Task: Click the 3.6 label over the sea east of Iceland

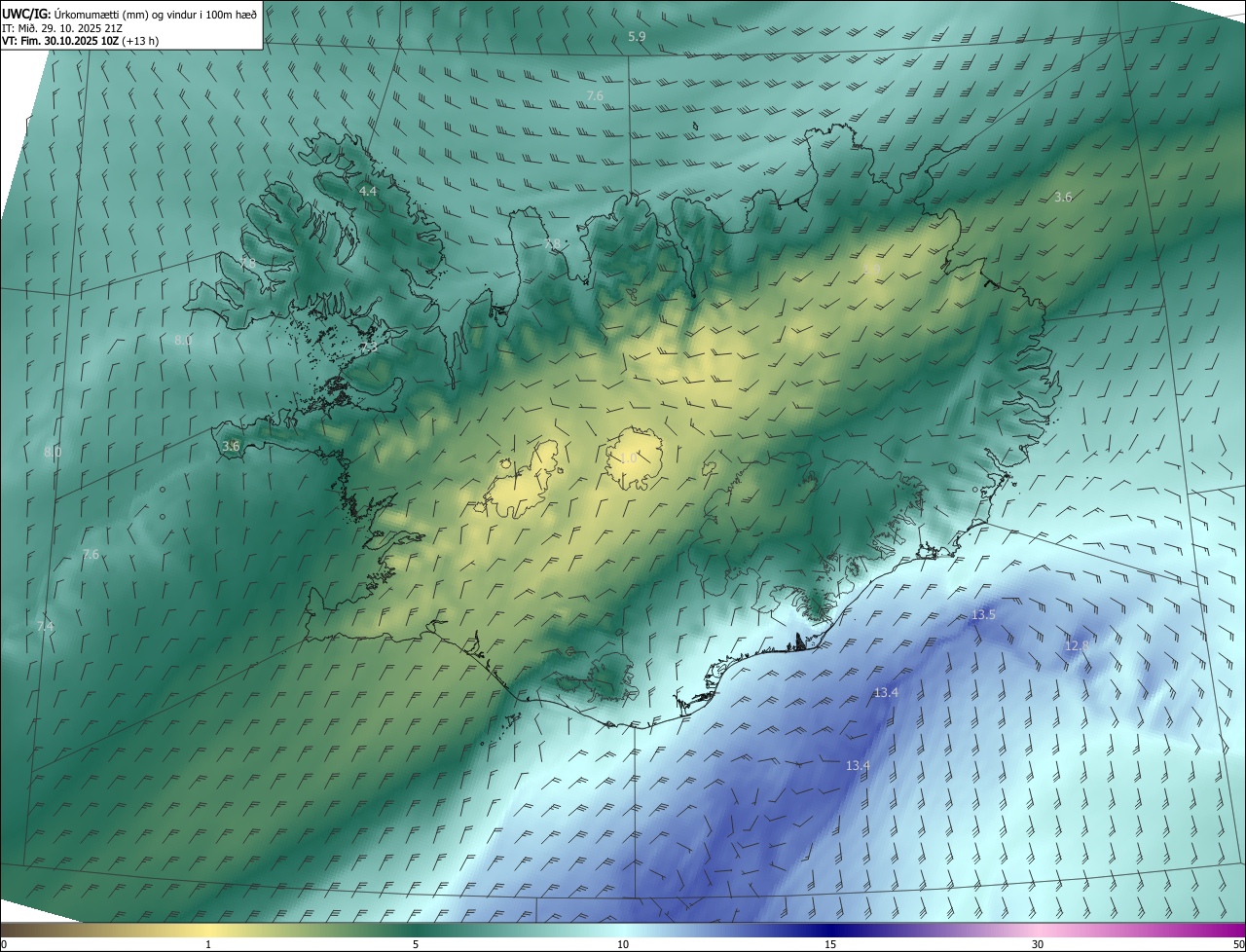Action: click(x=1063, y=197)
